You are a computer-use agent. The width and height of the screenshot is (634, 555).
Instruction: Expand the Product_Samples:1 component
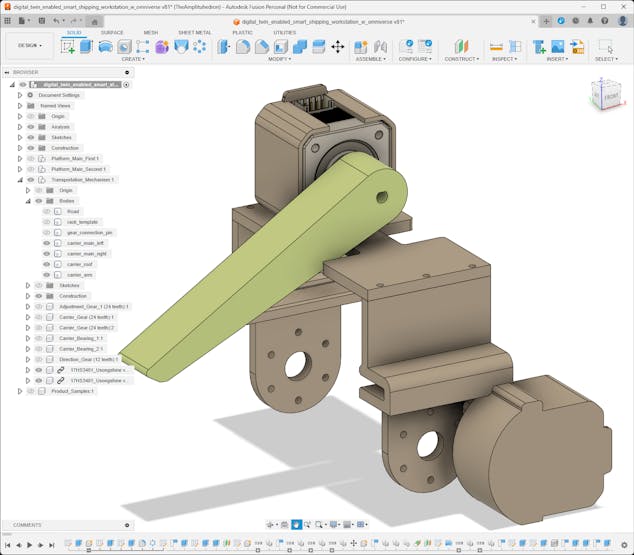tap(19, 391)
